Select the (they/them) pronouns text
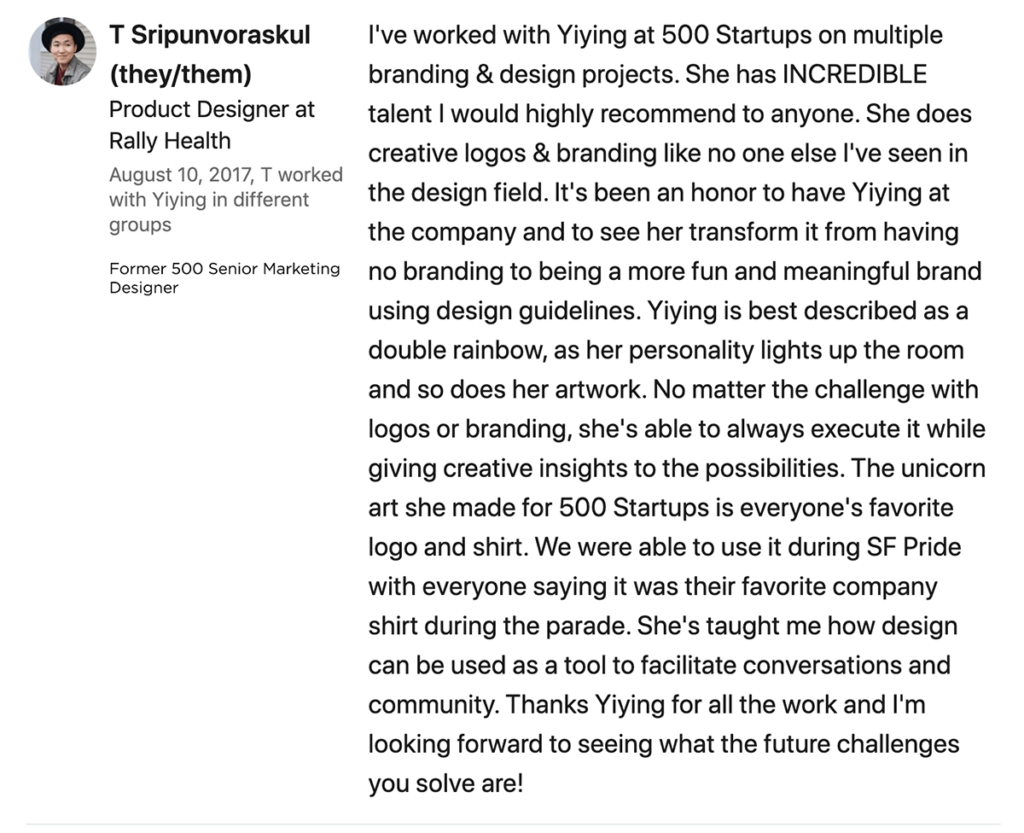This screenshot has height=833, width=1024. pos(180,74)
